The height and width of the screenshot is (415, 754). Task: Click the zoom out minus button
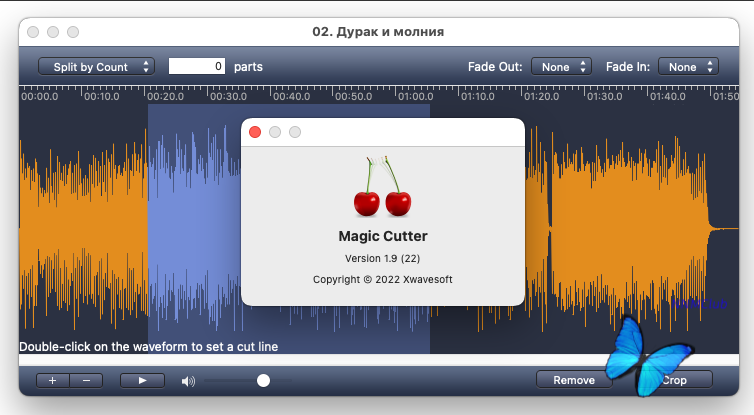click(x=86, y=380)
